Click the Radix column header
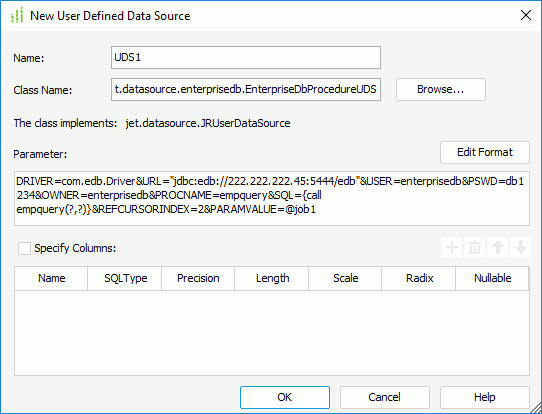 point(419,278)
